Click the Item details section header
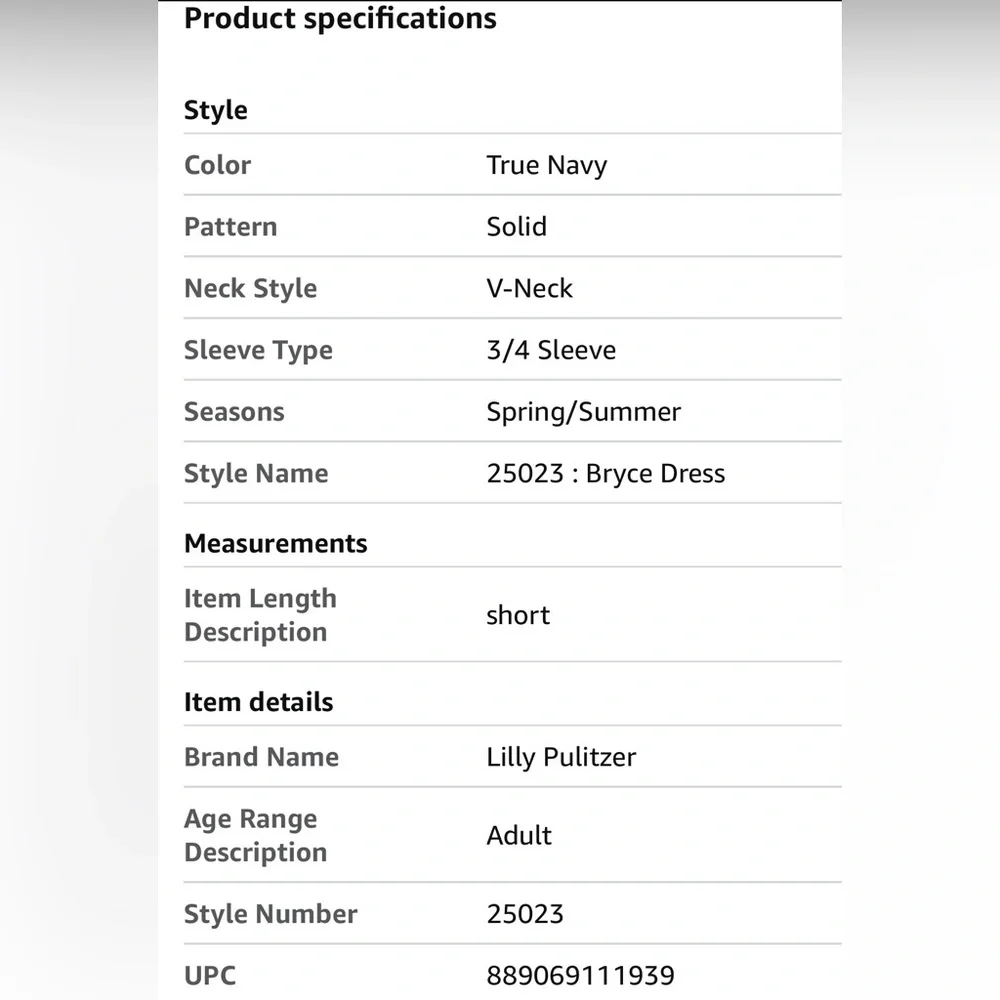The height and width of the screenshot is (1000, 1000). 258,702
